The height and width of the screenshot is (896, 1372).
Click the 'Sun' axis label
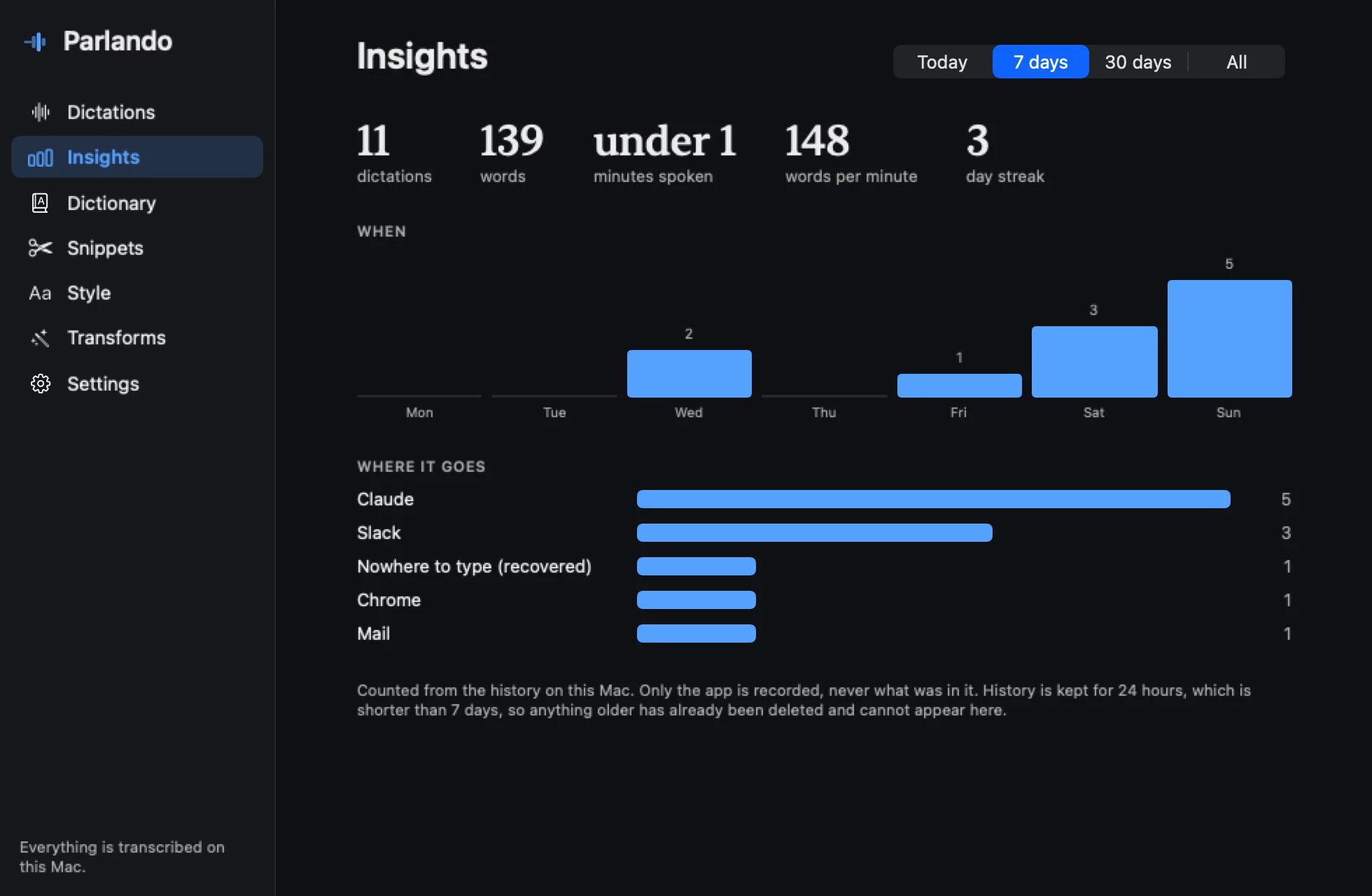pyautogui.click(x=1228, y=412)
